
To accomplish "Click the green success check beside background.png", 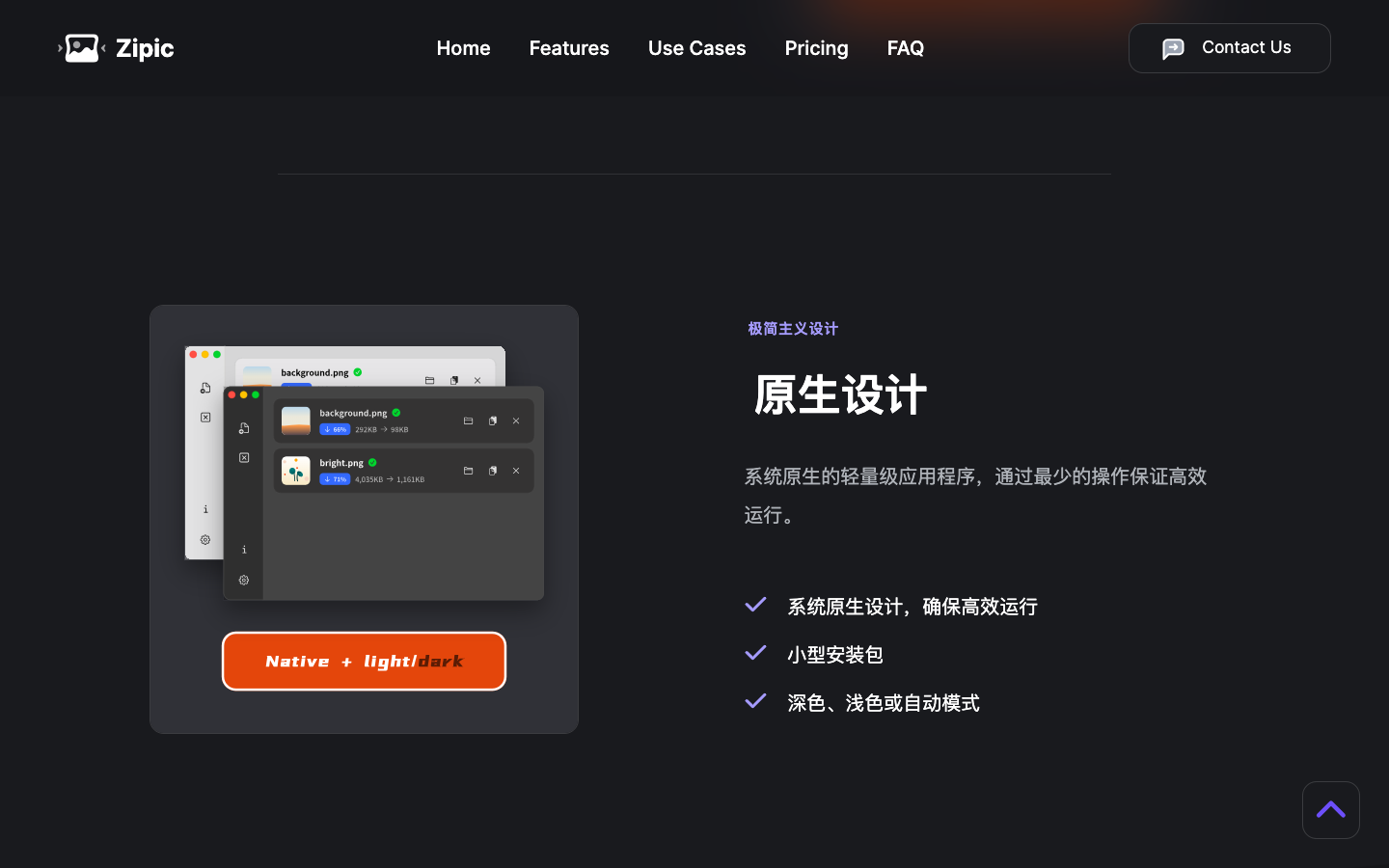I will point(396,412).
